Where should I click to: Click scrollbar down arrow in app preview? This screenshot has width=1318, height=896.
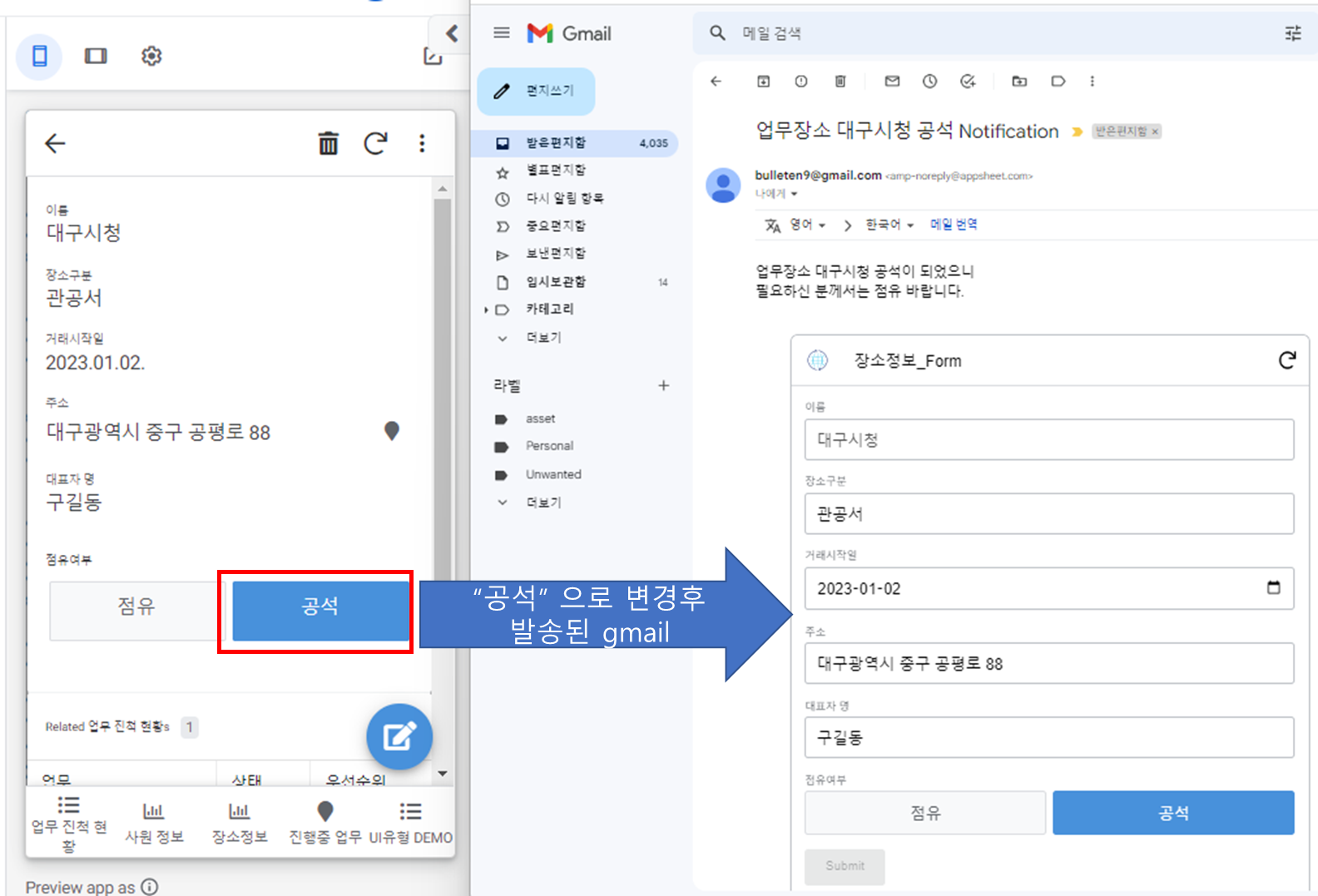click(x=442, y=774)
